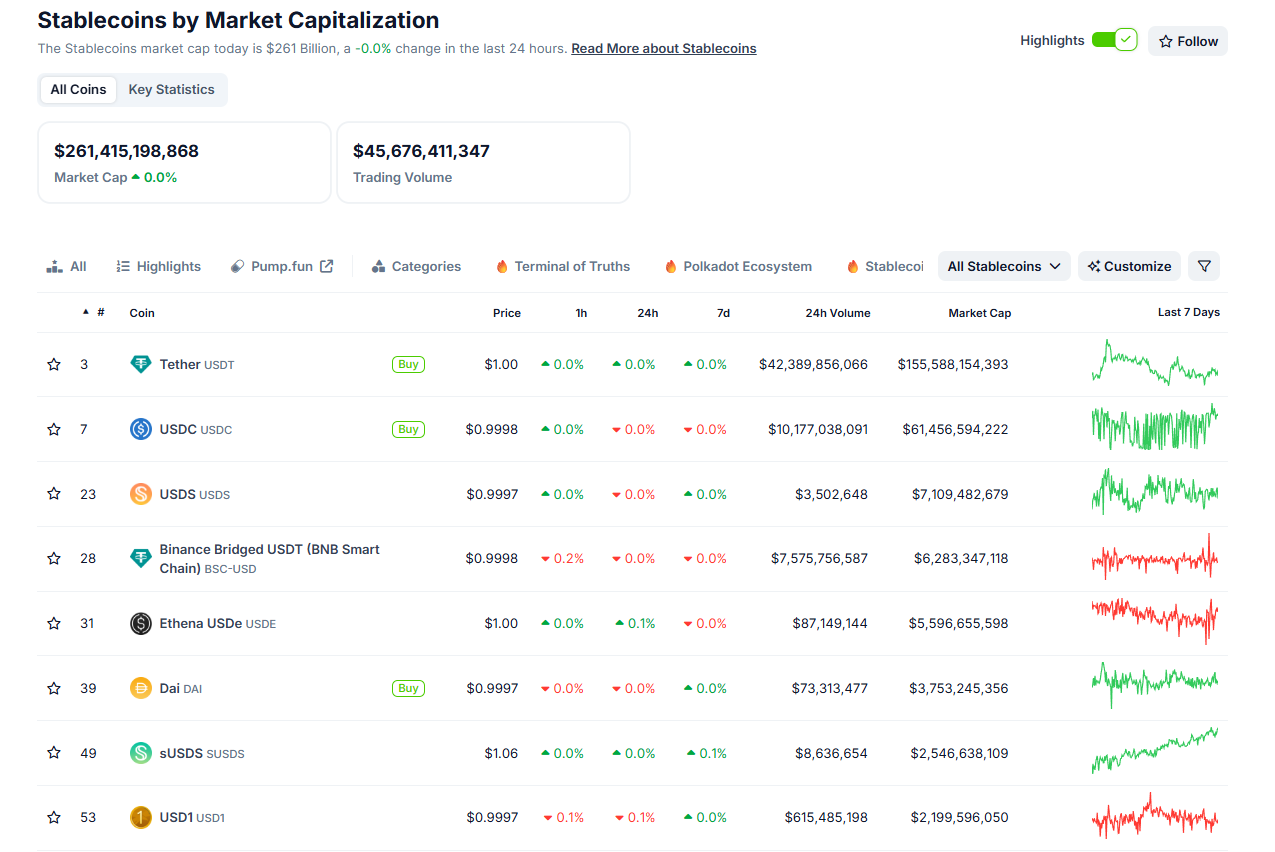Click the Follow button
The width and height of the screenshot is (1275, 852).
tap(1188, 41)
